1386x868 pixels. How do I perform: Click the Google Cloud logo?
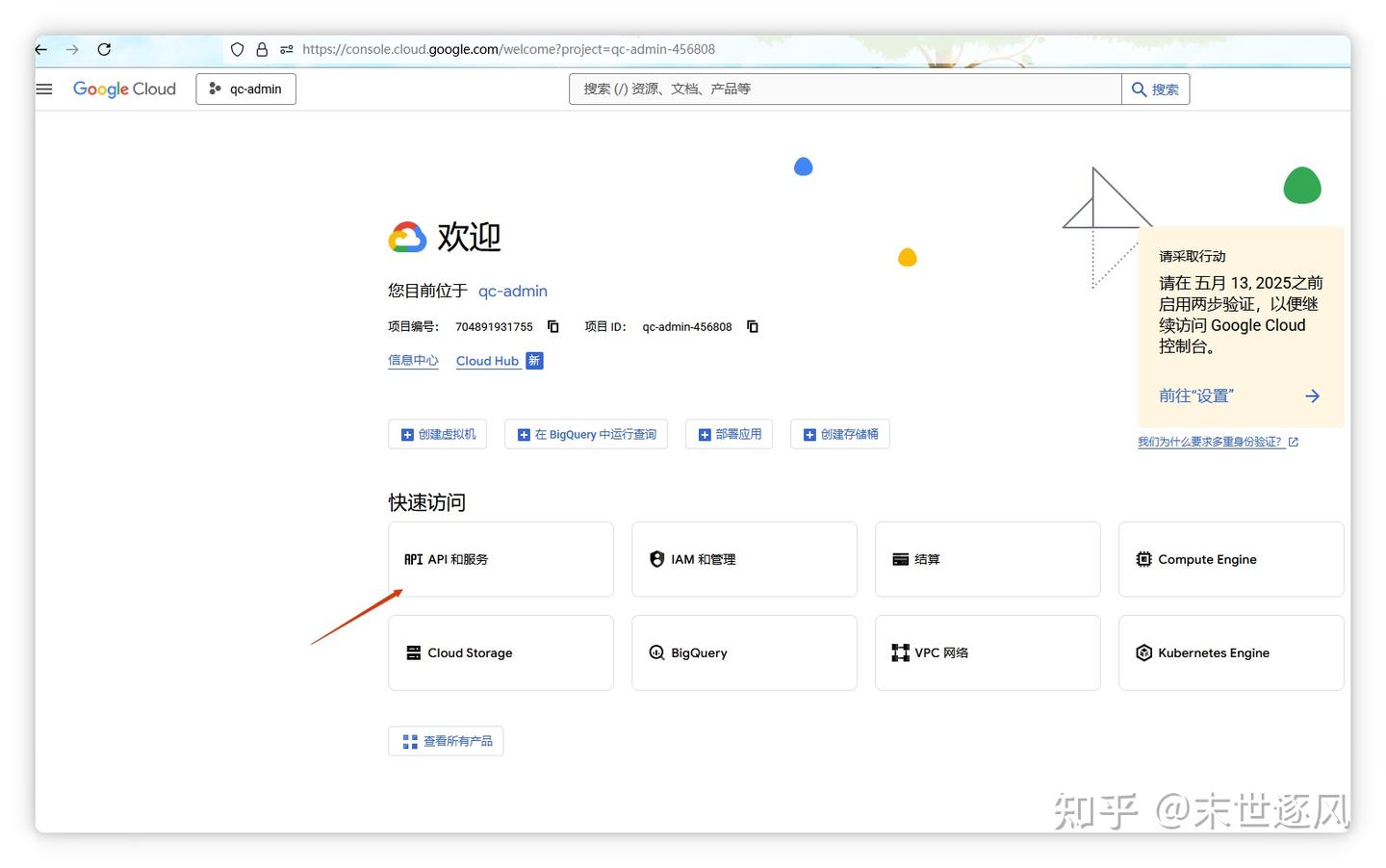[x=124, y=89]
